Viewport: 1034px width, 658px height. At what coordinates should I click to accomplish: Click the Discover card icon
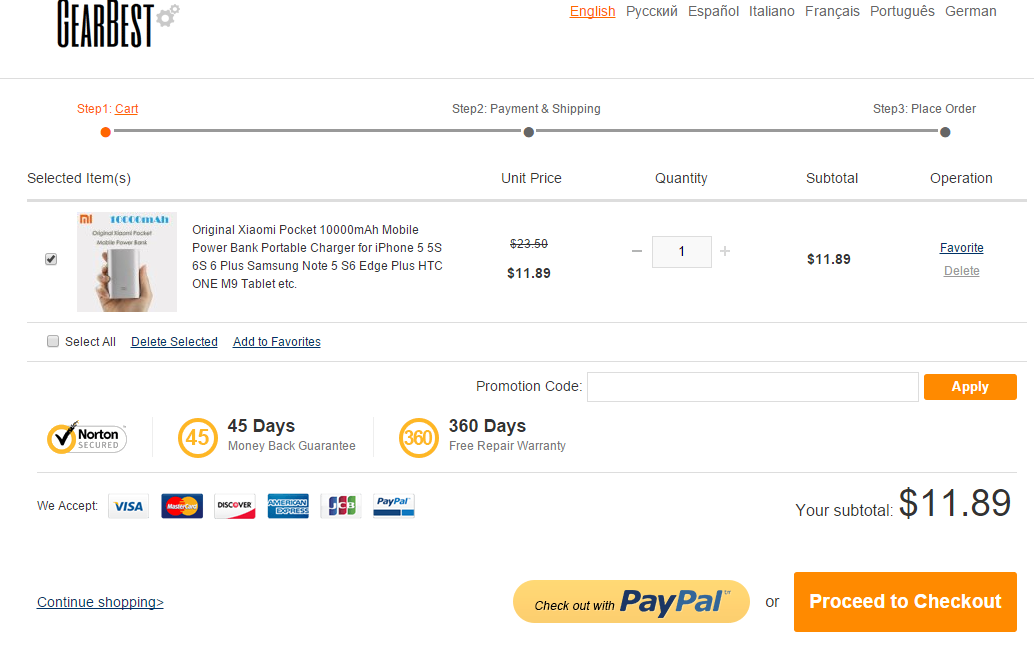235,506
